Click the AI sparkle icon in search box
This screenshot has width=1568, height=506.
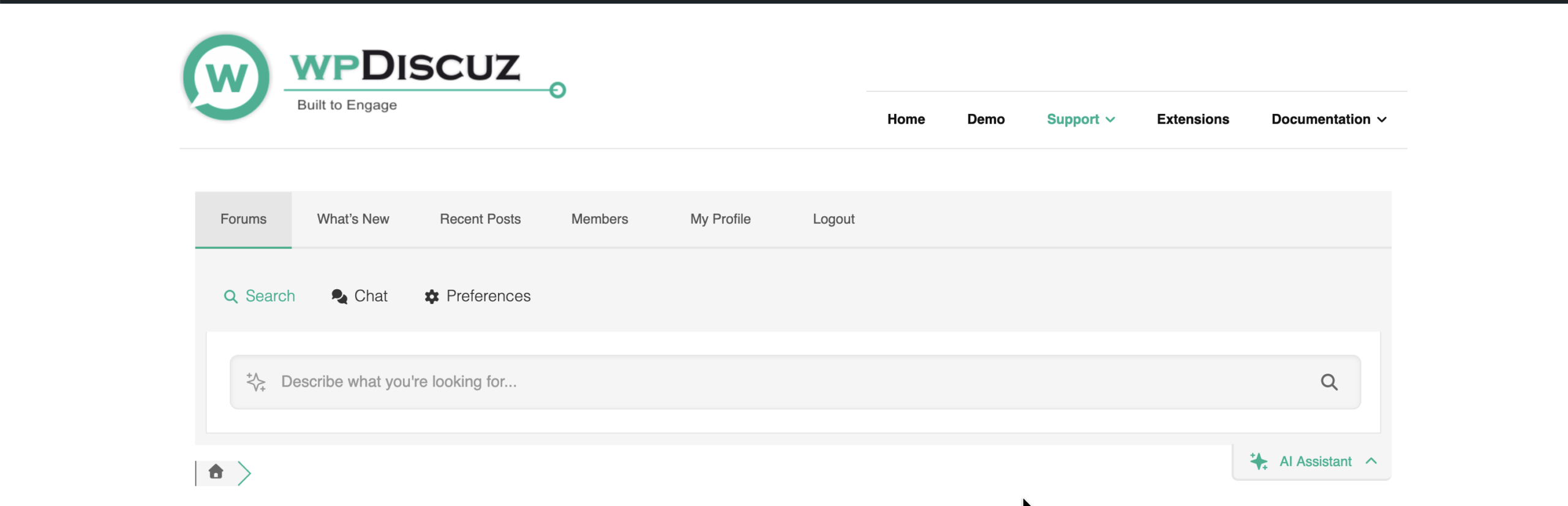click(x=256, y=382)
